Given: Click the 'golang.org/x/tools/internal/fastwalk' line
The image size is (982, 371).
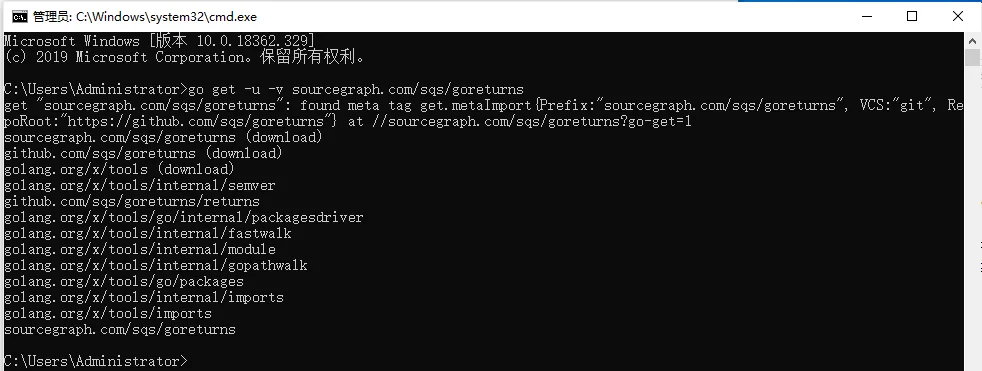Looking at the screenshot, I should tap(148, 234).
